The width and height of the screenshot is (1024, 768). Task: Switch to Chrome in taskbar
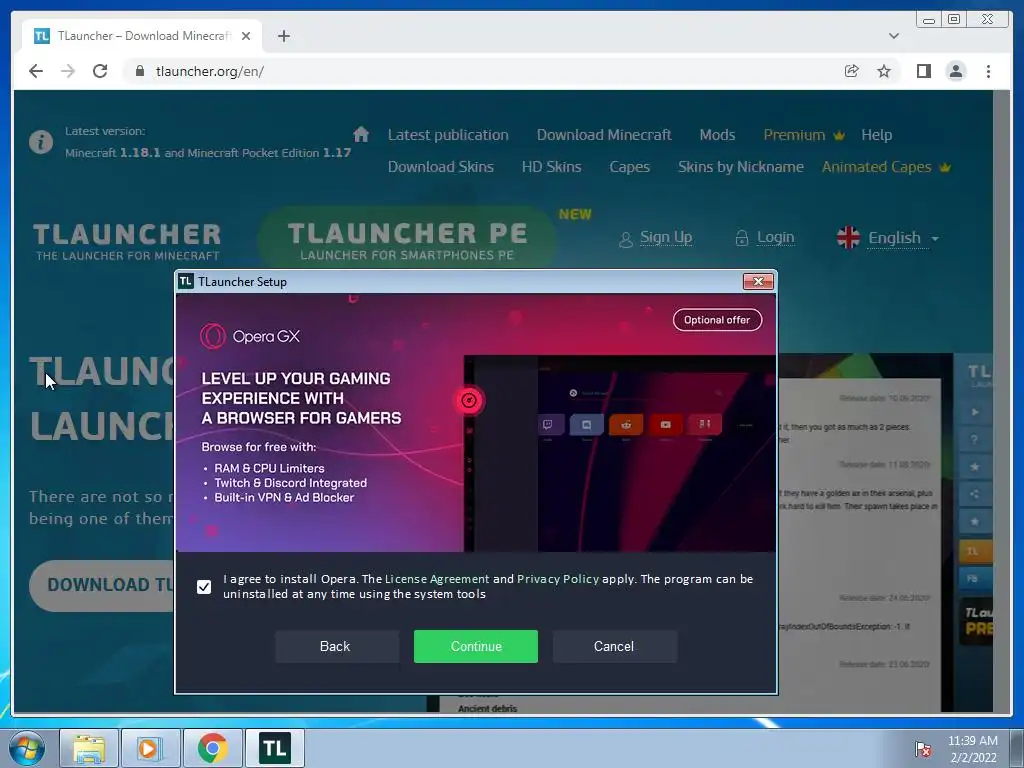click(212, 748)
